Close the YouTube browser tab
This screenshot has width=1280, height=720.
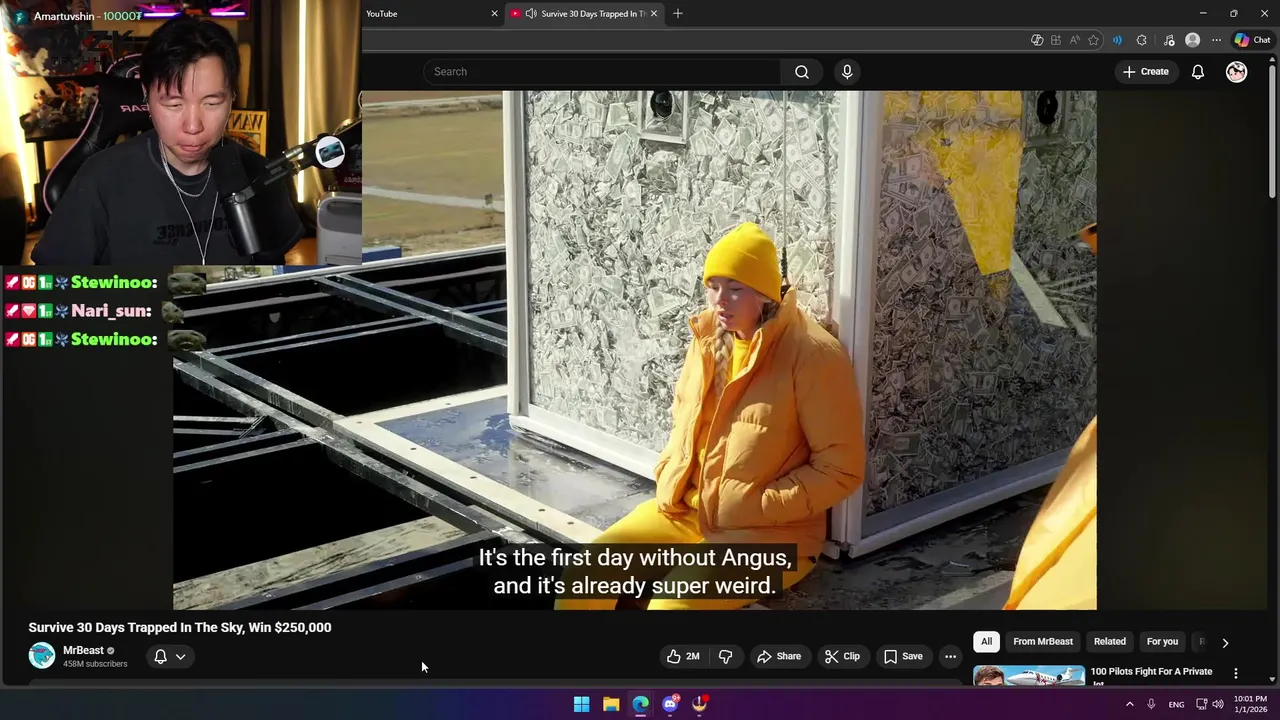coord(494,14)
